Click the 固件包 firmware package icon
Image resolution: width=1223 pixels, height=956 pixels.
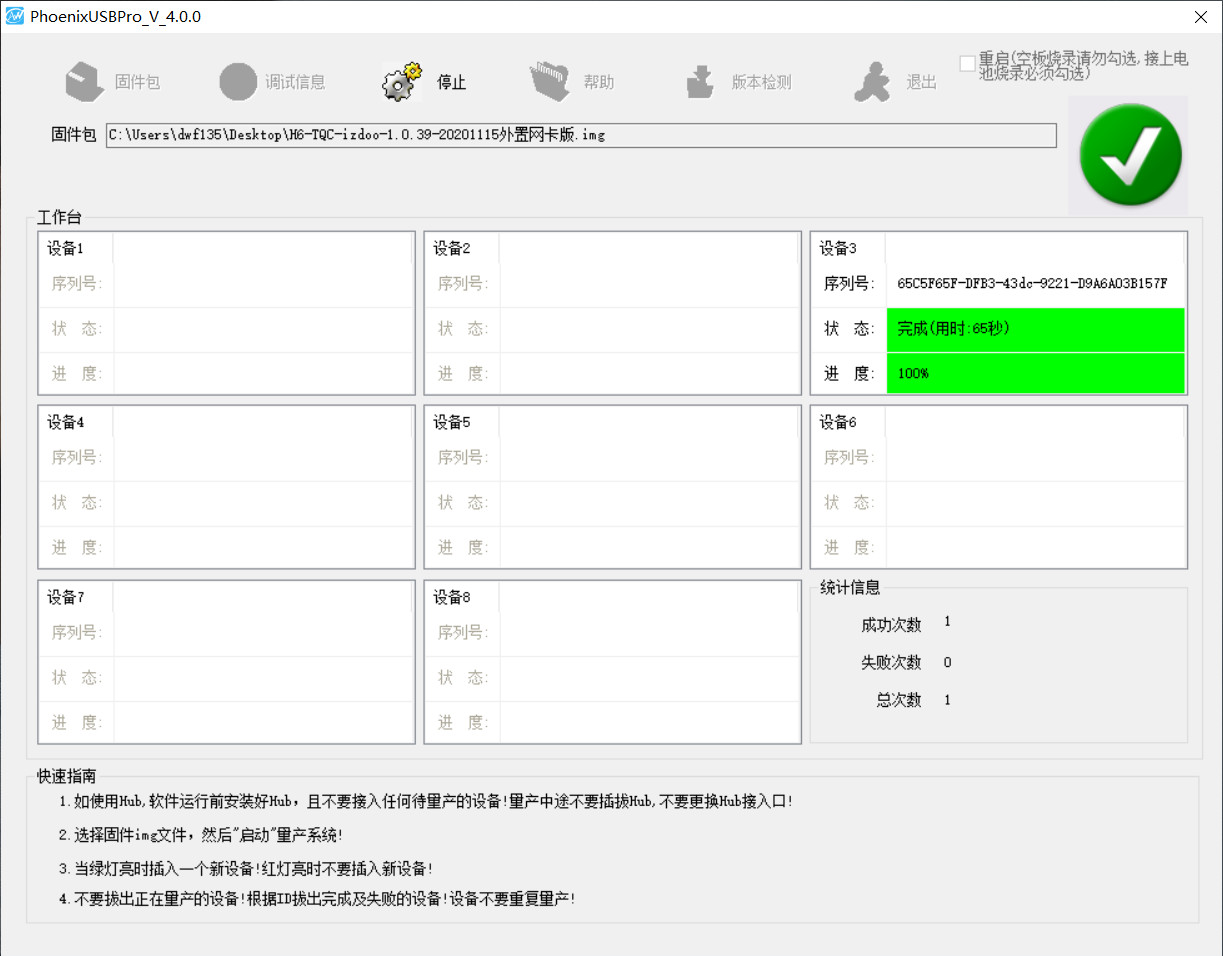pyautogui.click(x=85, y=82)
